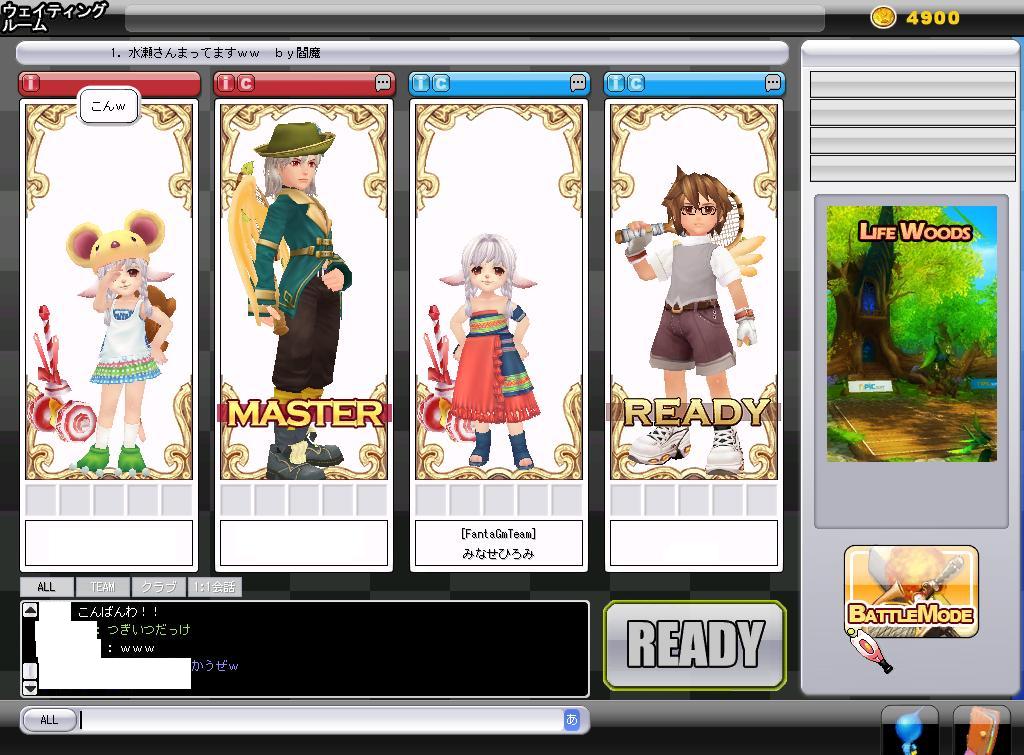The height and width of the screenshot is (755, 1024).
Task: Select the ALL chat tab above the log
Action: click(x=46, y=587)
